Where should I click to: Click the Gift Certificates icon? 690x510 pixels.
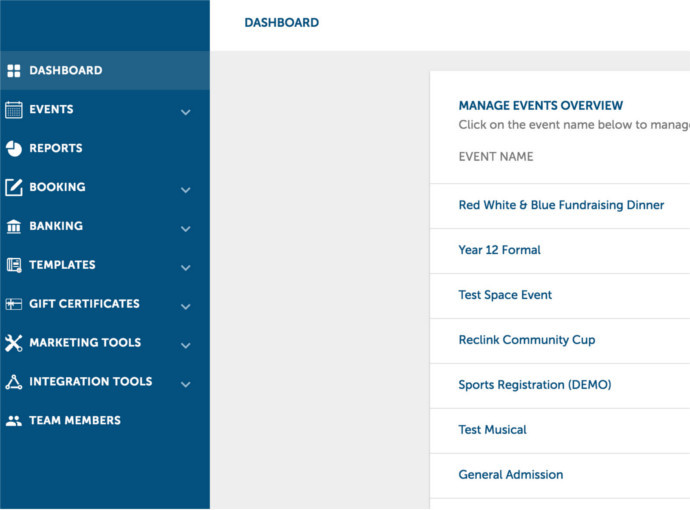pyautogui.click(x=14, y=304)
